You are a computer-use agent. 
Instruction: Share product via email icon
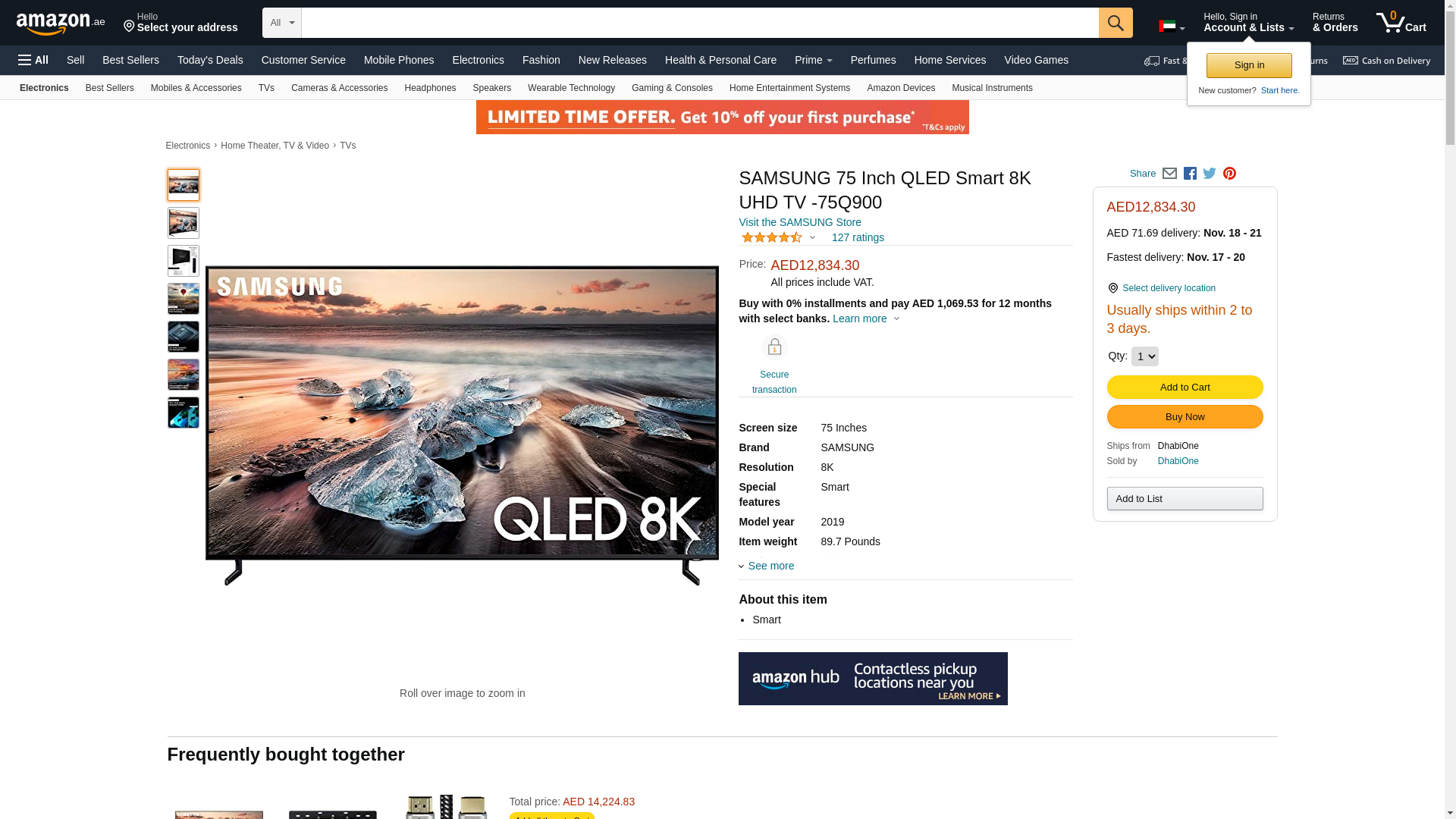1169,174
